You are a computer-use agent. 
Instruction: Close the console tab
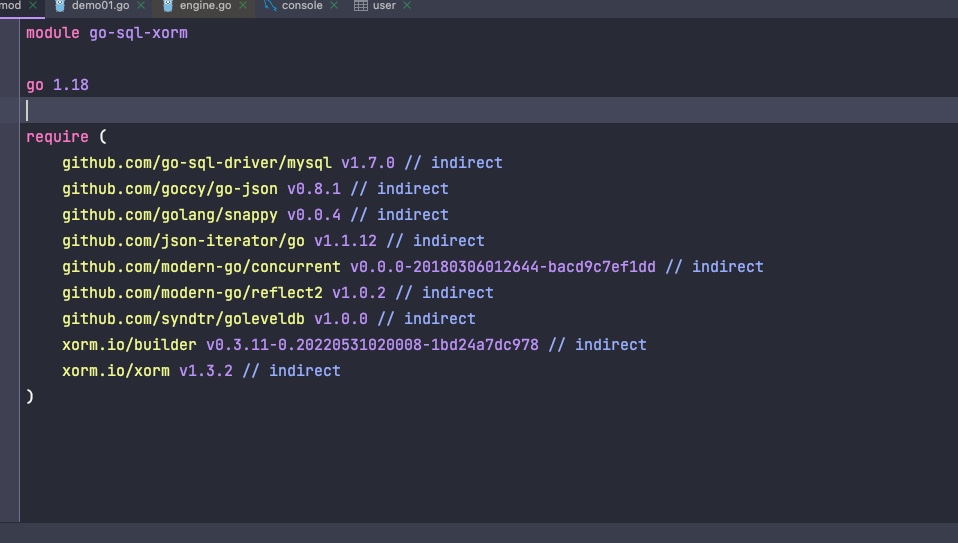pos(334,5)
